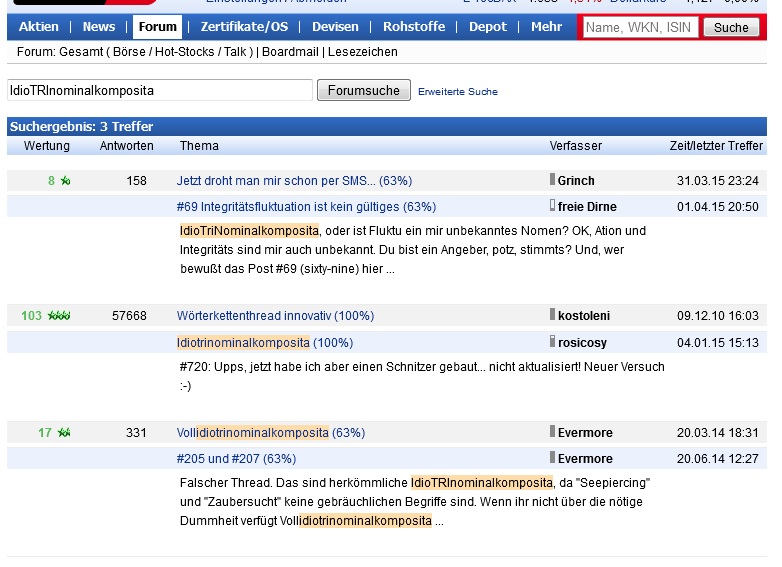Click status icon beside Evermore, 20.03.14 row
This screenshot has height=567, width=782.
(552, 431)
